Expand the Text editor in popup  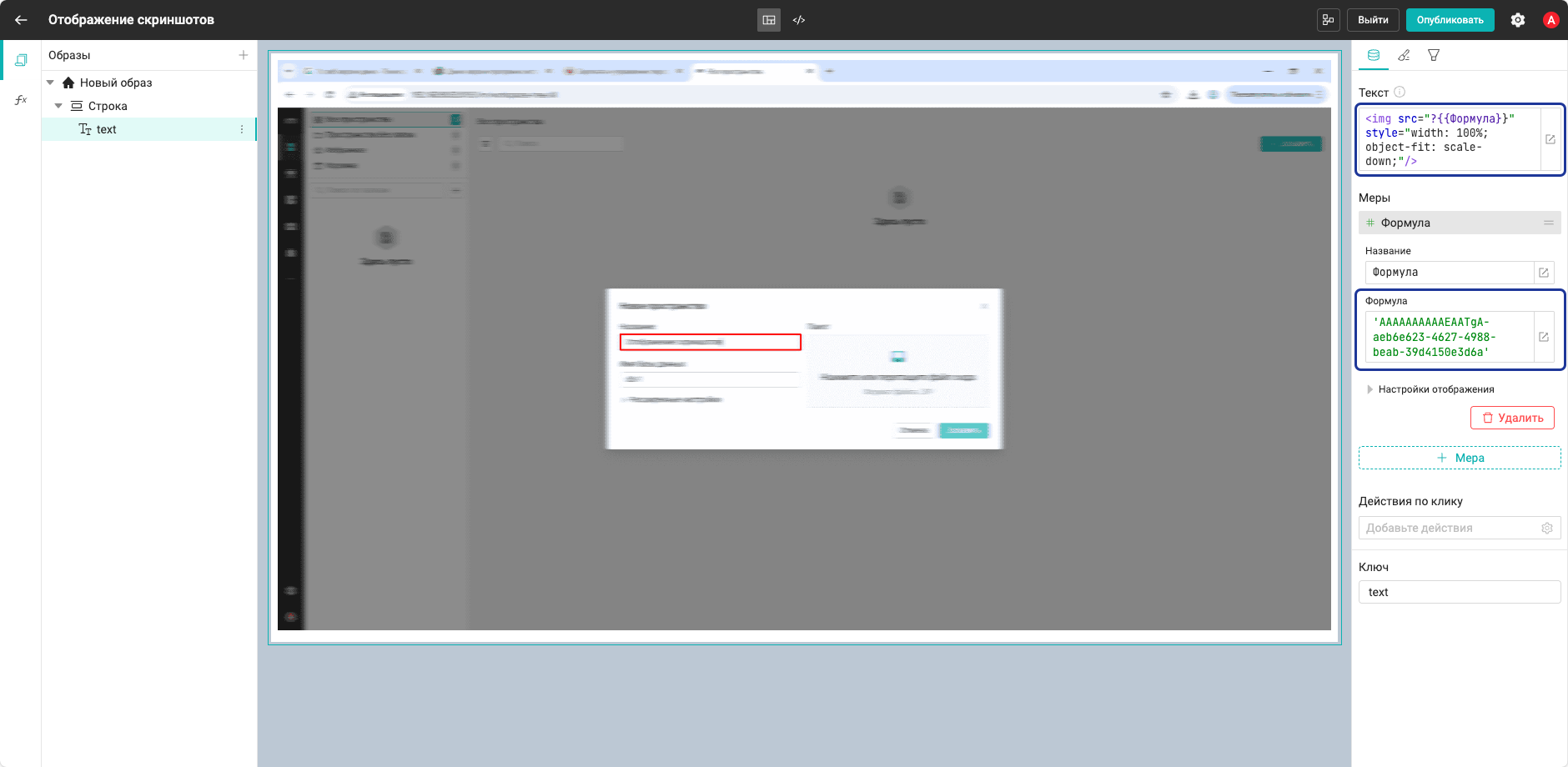pos(1550,139)
